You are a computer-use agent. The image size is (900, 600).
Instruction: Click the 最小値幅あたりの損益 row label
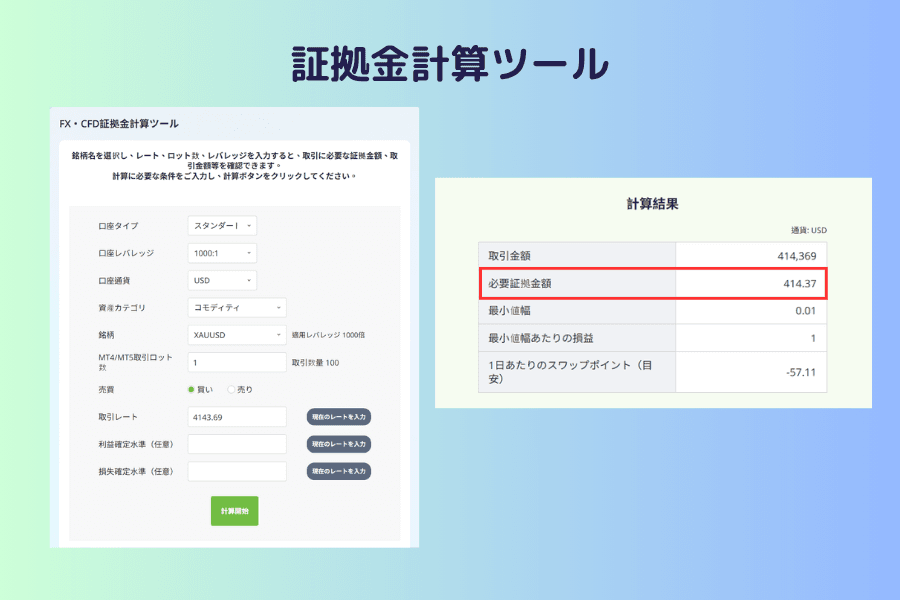pyautogui.click(x=541, y=338)
